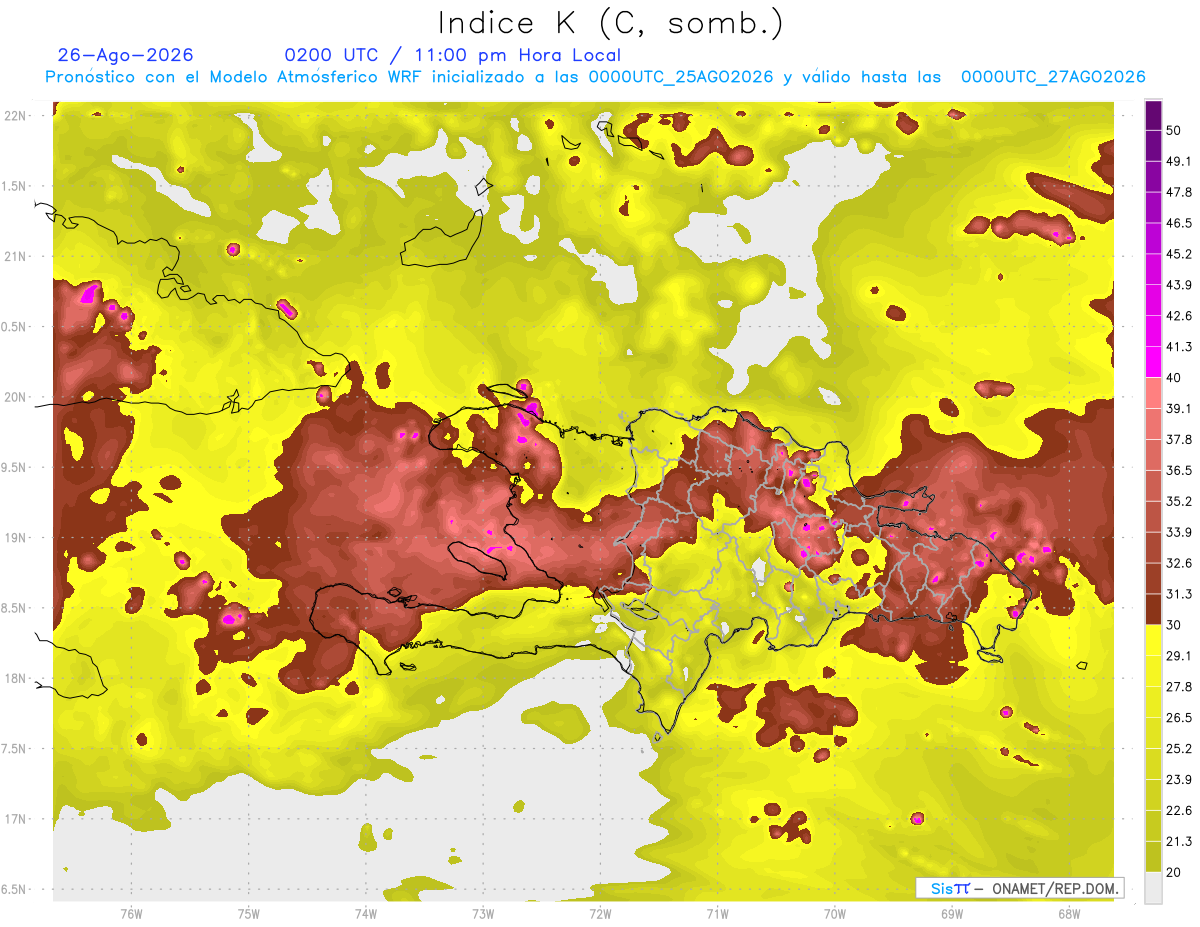Click the '74W' longitude axis label
The height and width of the screenshot is (927, 1200).
point(366,914)
